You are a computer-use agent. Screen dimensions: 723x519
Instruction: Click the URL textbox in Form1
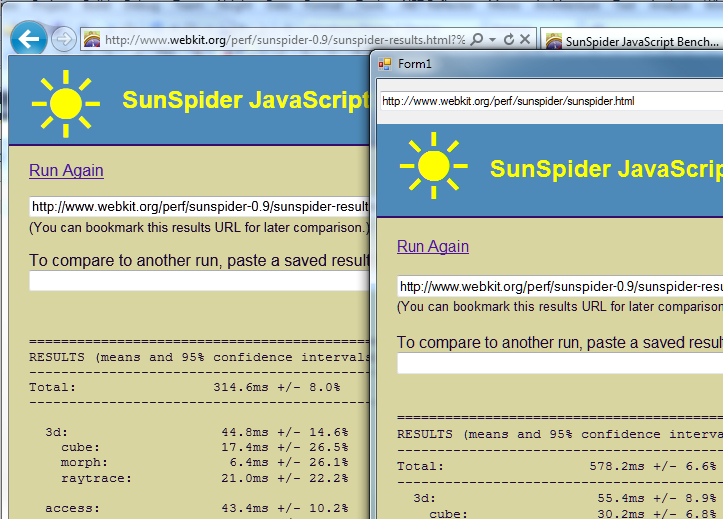pos(551,101)
